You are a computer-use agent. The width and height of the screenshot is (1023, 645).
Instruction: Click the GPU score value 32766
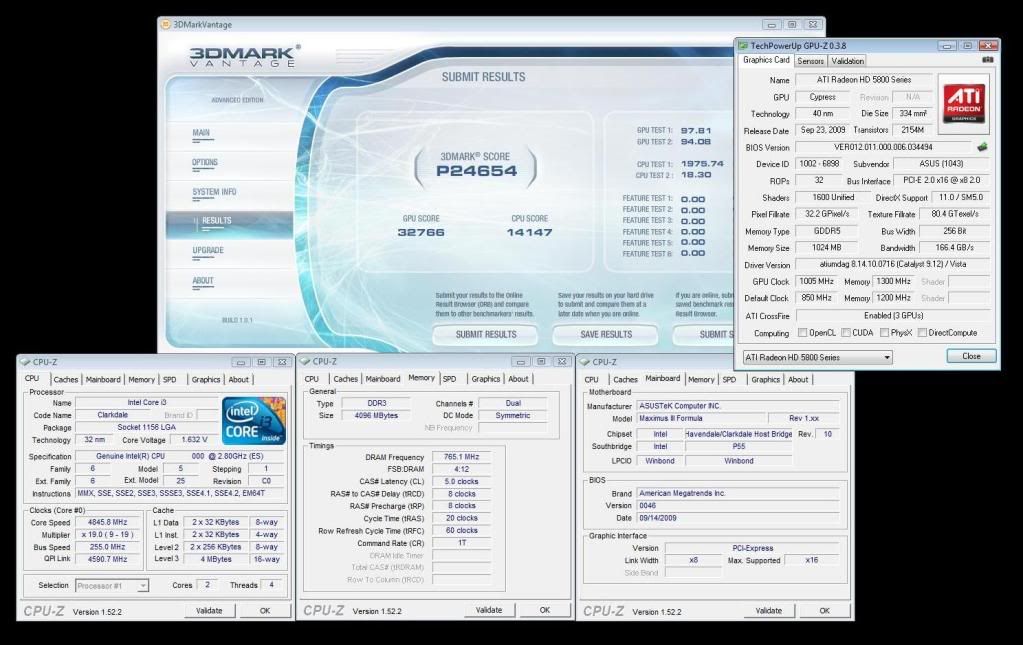pos(421,232)
